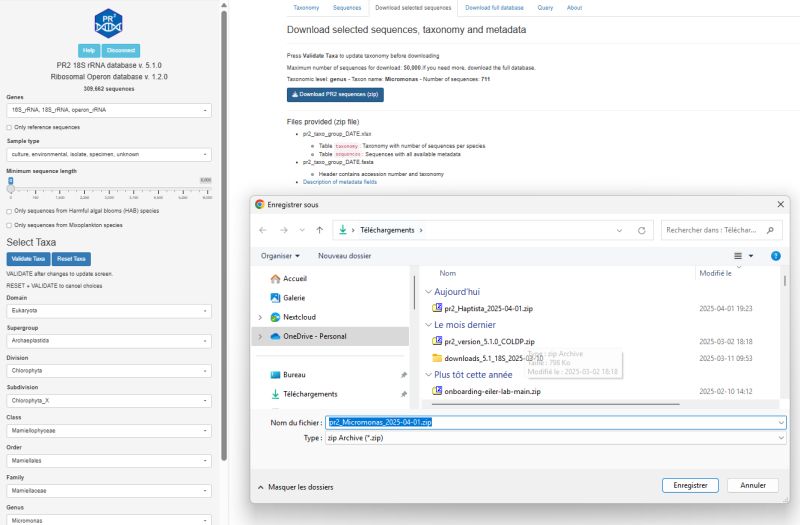Click the search magnifier icon in dialog
The width and height of the screenshot is (800, 525).
click(x=770, y=230)
